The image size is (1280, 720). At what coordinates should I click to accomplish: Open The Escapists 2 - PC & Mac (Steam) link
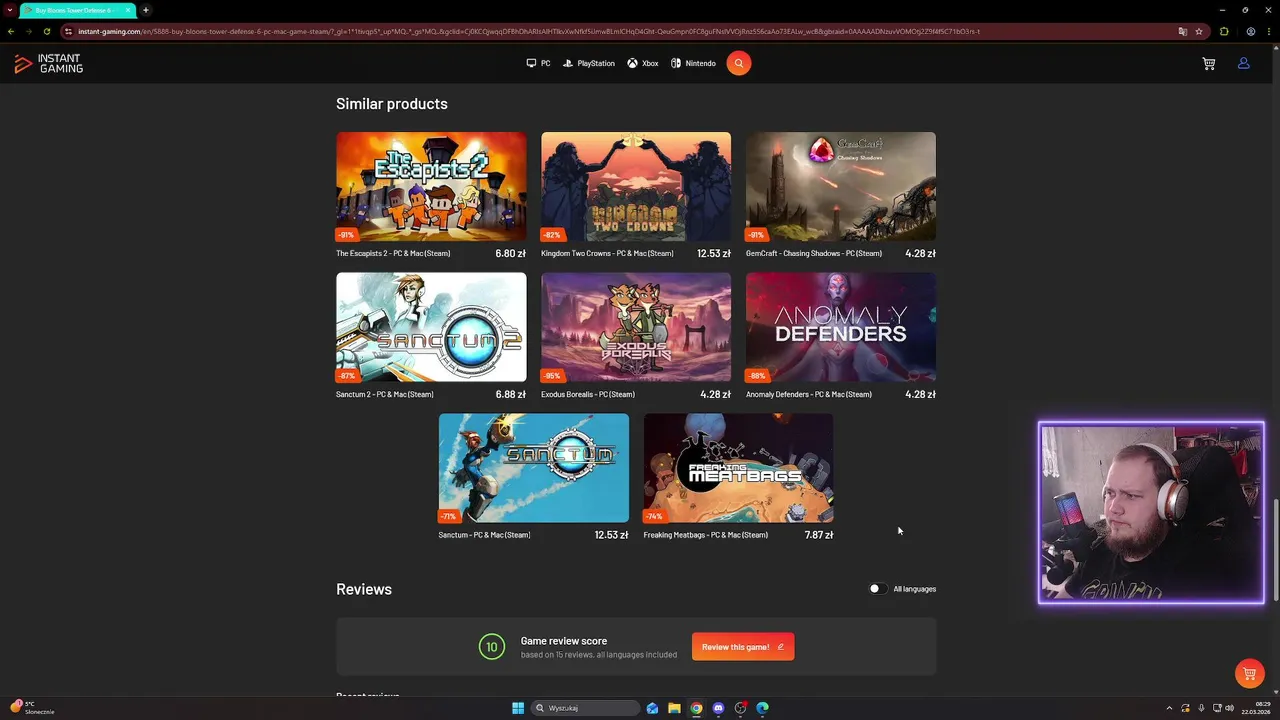pos(393,253)
